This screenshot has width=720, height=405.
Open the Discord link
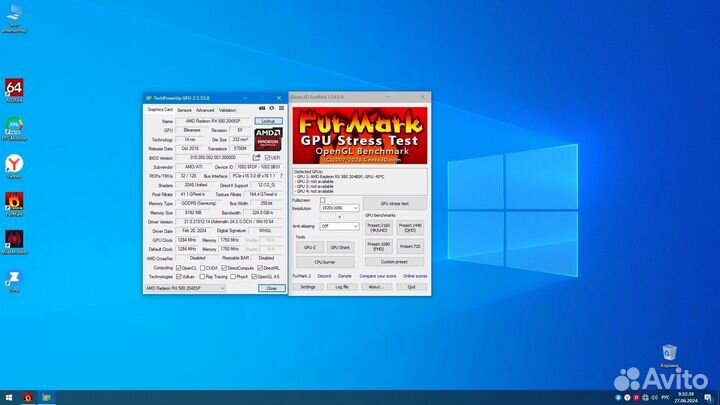coord(324,276)
